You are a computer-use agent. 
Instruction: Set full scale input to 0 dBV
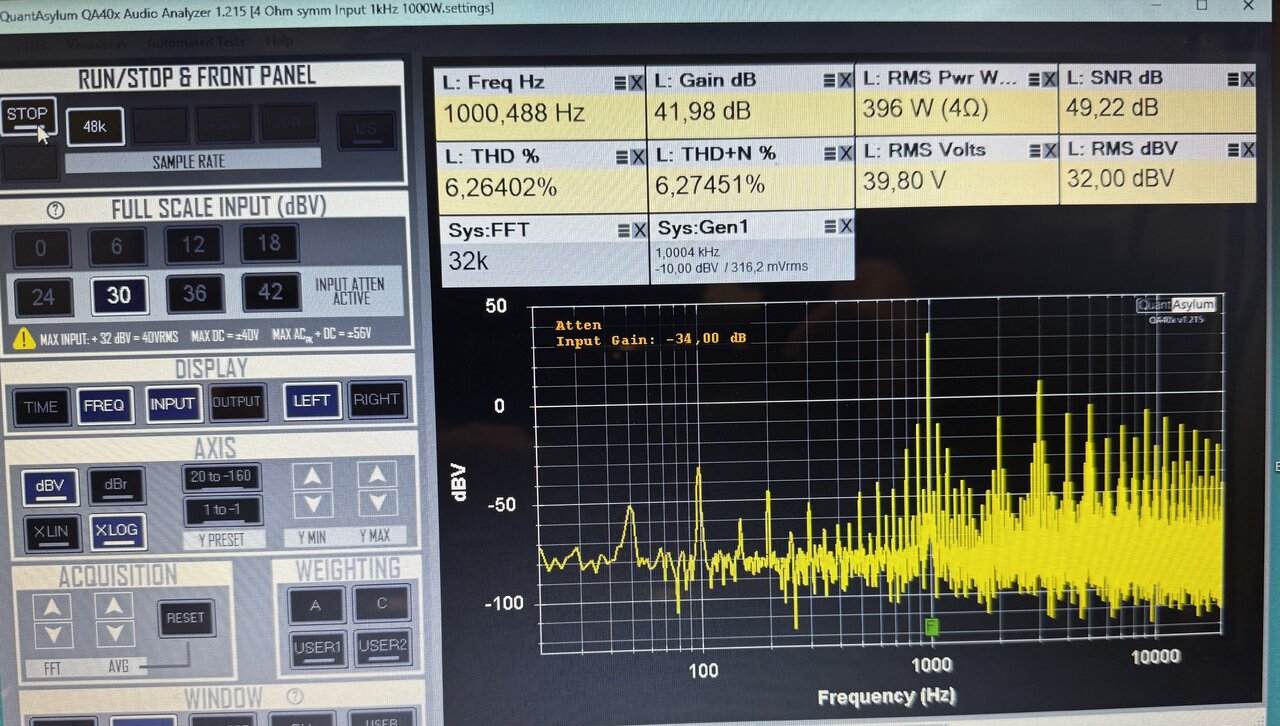[41, 247]
